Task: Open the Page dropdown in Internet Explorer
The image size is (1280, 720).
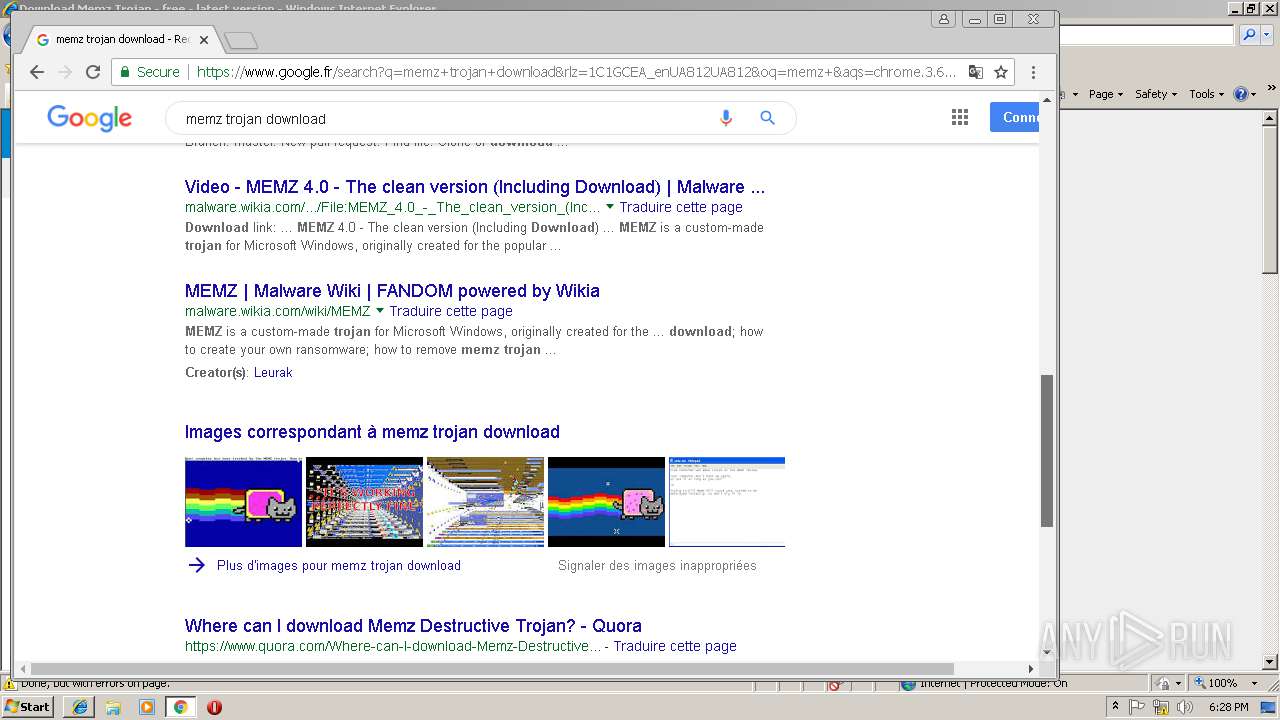Action: [1106, 94]
